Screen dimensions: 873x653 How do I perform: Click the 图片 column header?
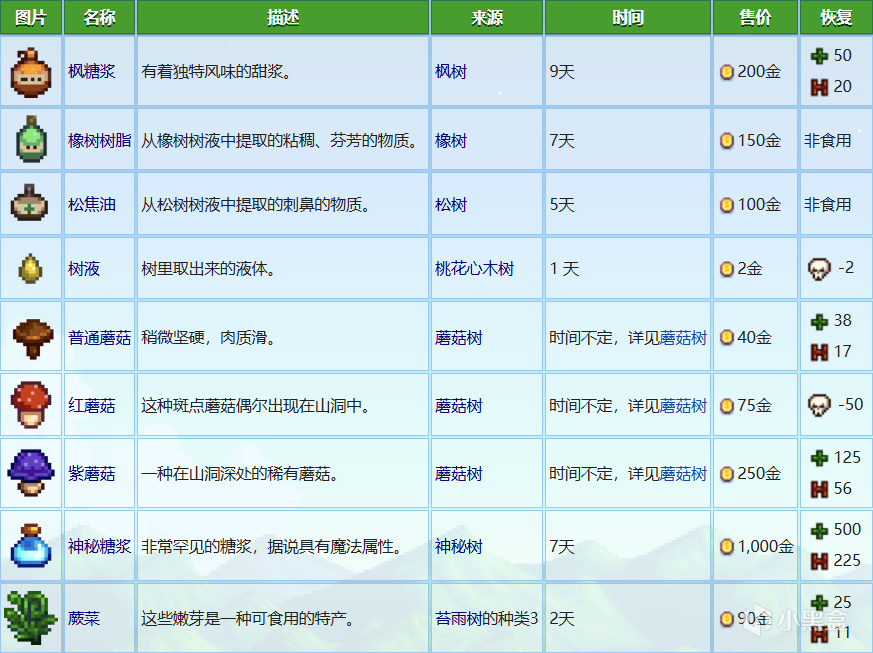coord(31,17)
